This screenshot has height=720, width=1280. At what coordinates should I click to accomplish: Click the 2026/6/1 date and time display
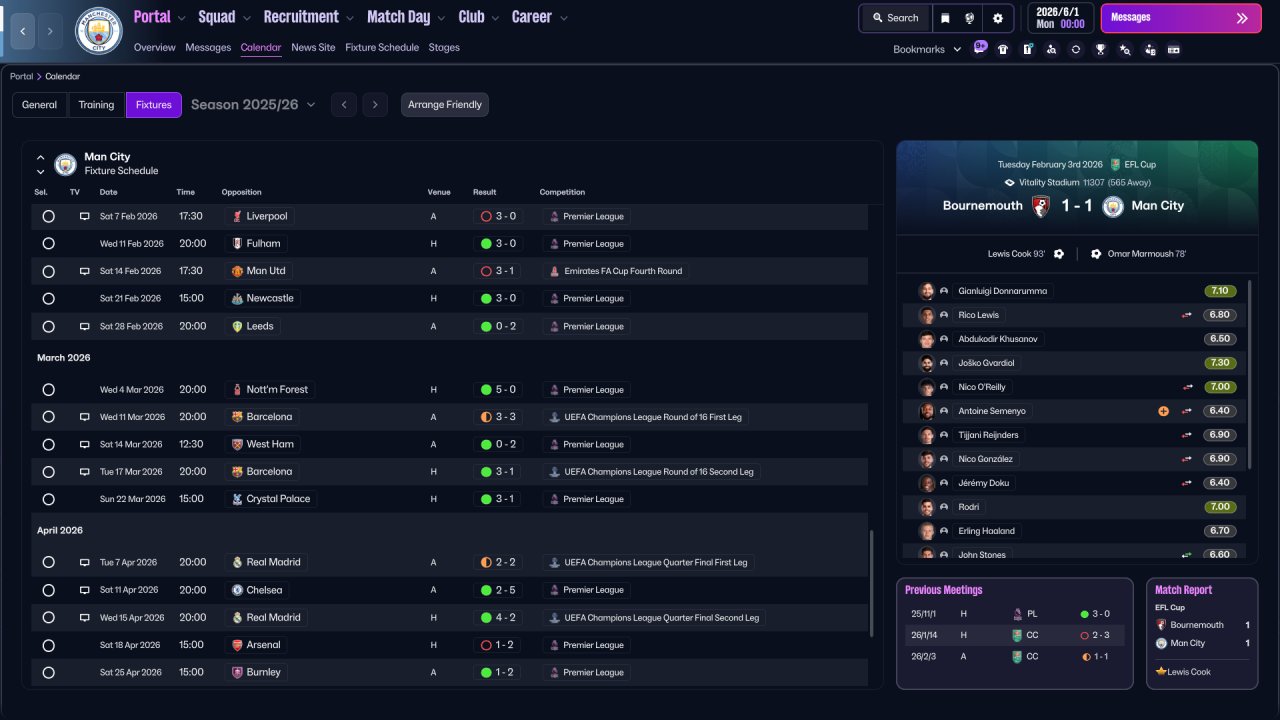[1061, 18]
